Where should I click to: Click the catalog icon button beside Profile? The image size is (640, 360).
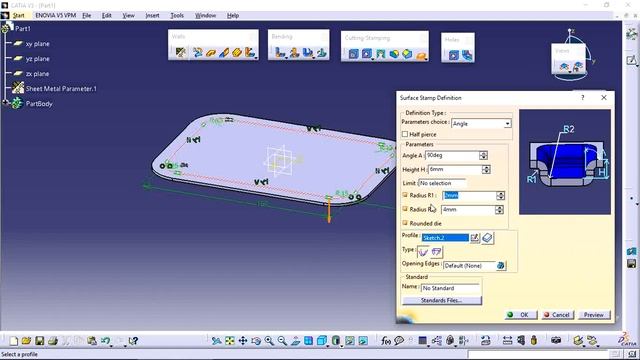coord(487,238)
